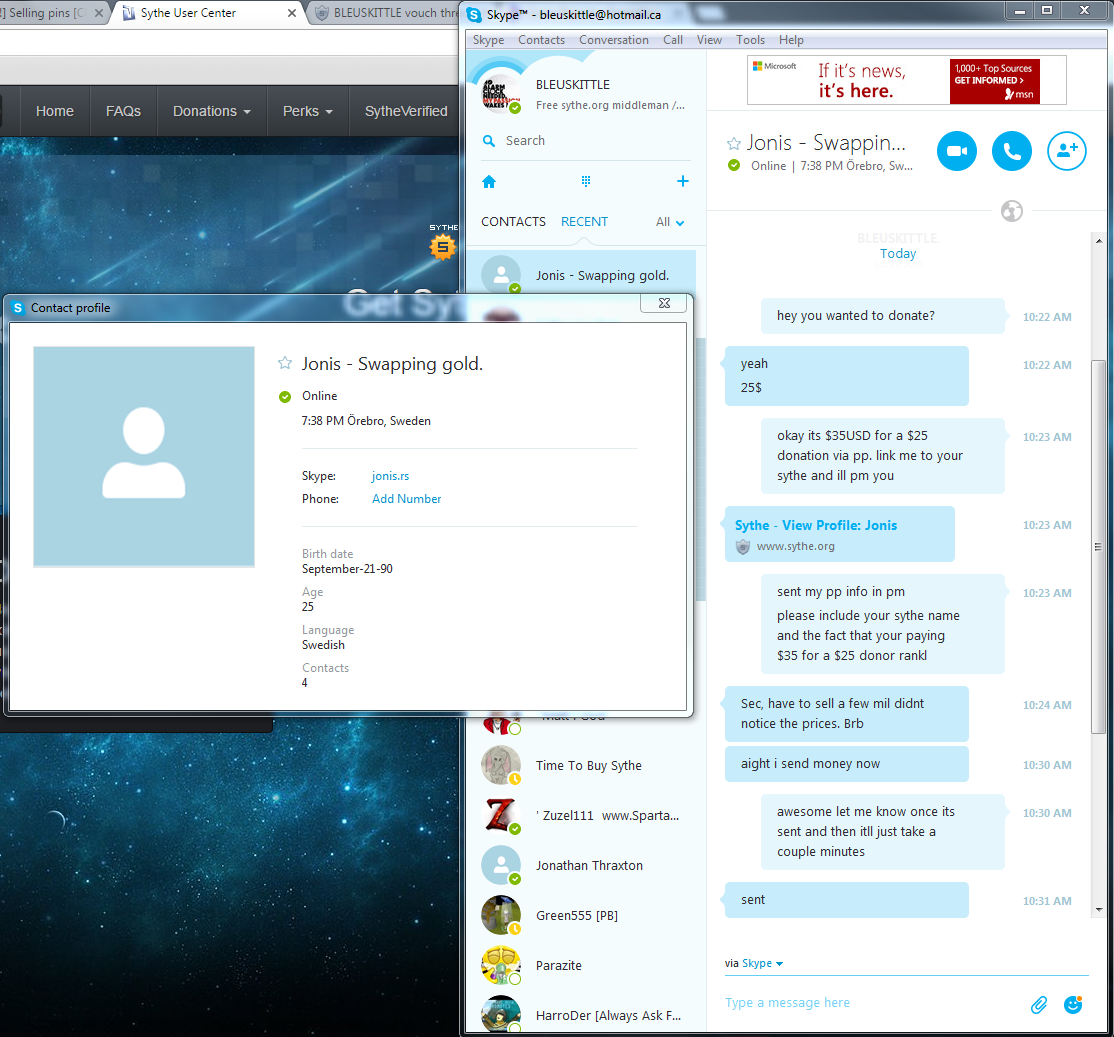Click the Green555 [PB] avatar
This screenshot has height=1037, width=1114.
coord(500,915)
